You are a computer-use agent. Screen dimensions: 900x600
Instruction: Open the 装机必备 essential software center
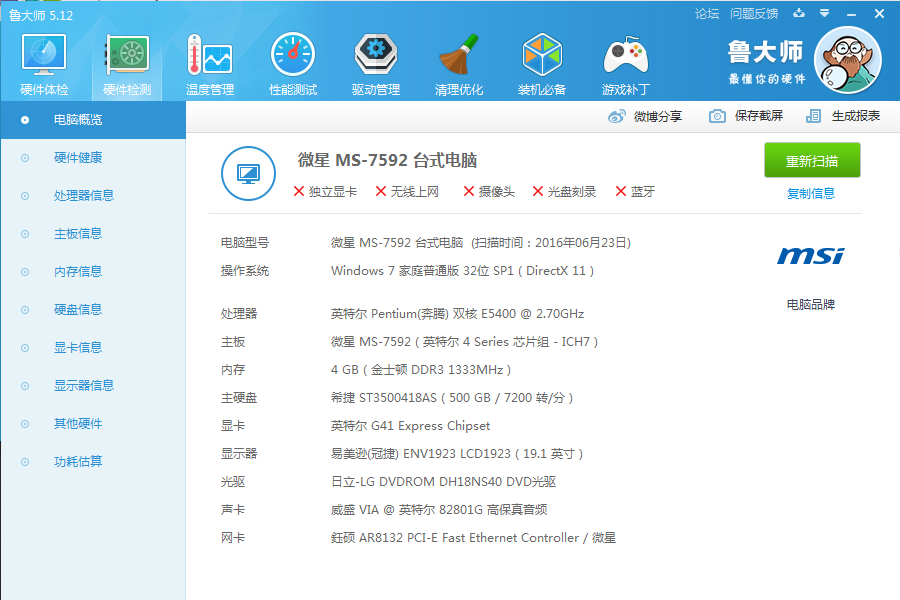[541, 62]
